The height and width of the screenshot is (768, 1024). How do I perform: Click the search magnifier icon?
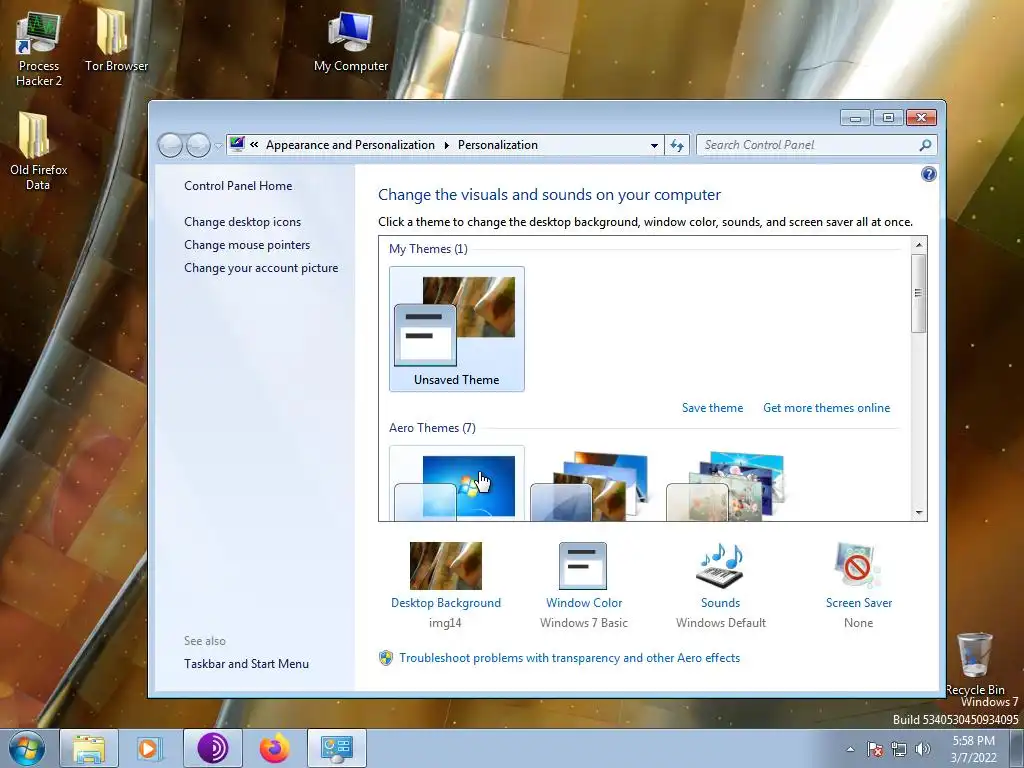coord(925,145)
